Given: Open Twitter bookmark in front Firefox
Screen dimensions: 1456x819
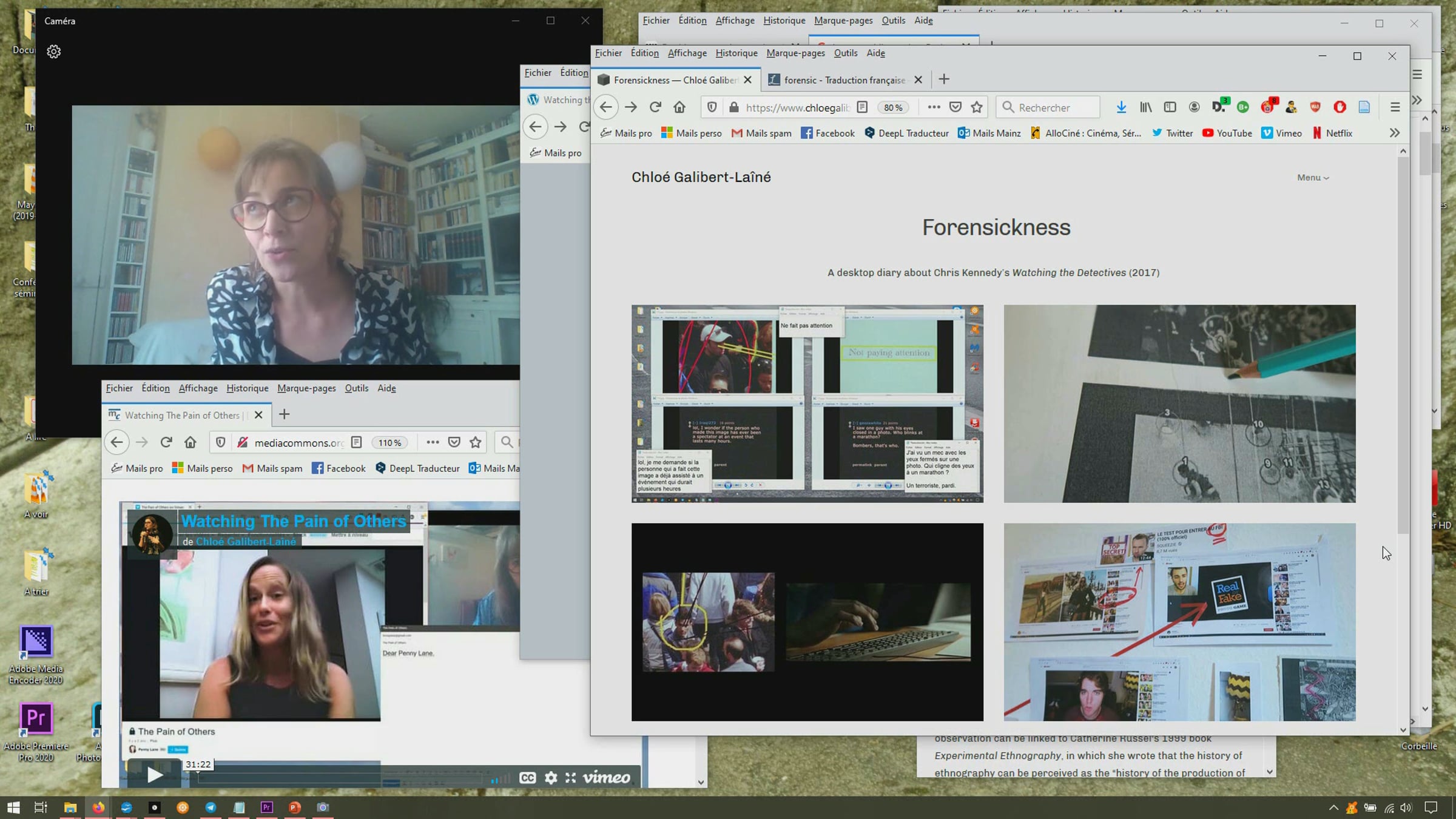Looking at the screenshot, I should (1172, 133).
